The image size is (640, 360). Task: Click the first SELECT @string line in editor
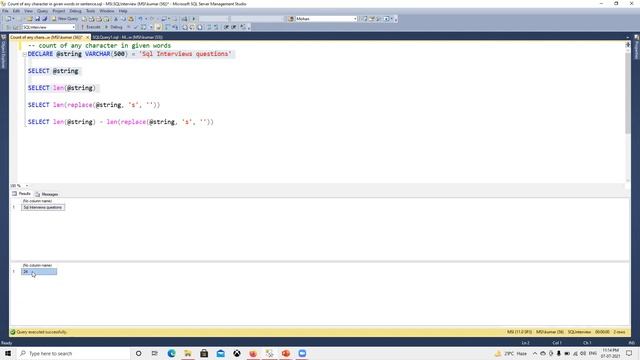click(53, 71)
